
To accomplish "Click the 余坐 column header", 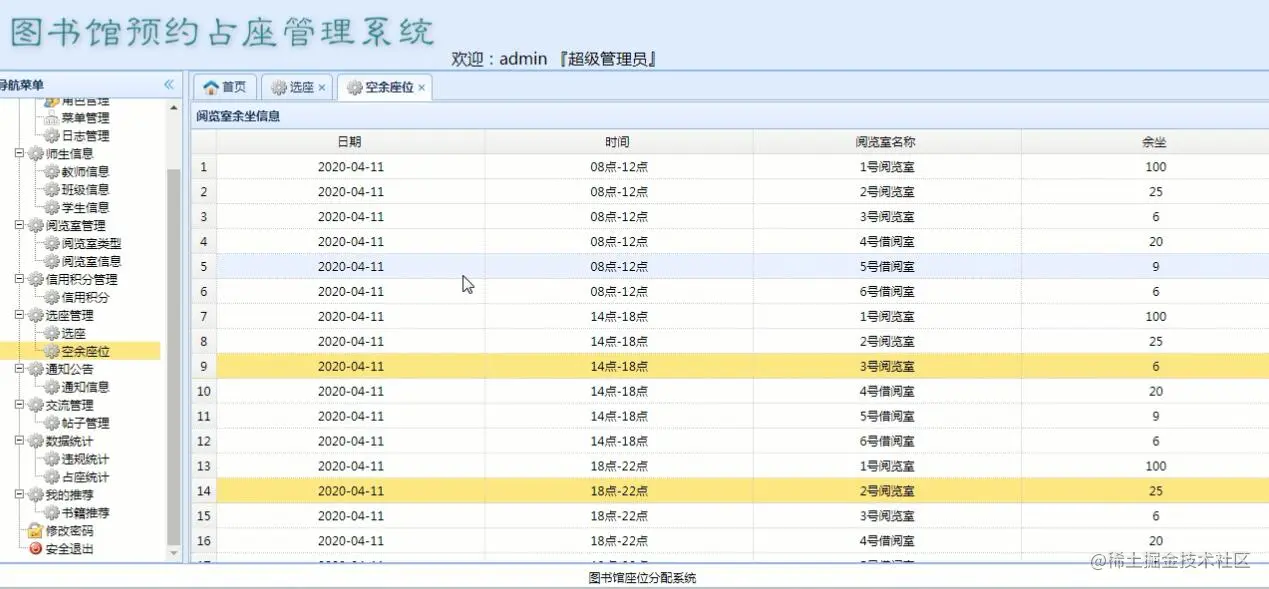I will [x=1154, y=142].
